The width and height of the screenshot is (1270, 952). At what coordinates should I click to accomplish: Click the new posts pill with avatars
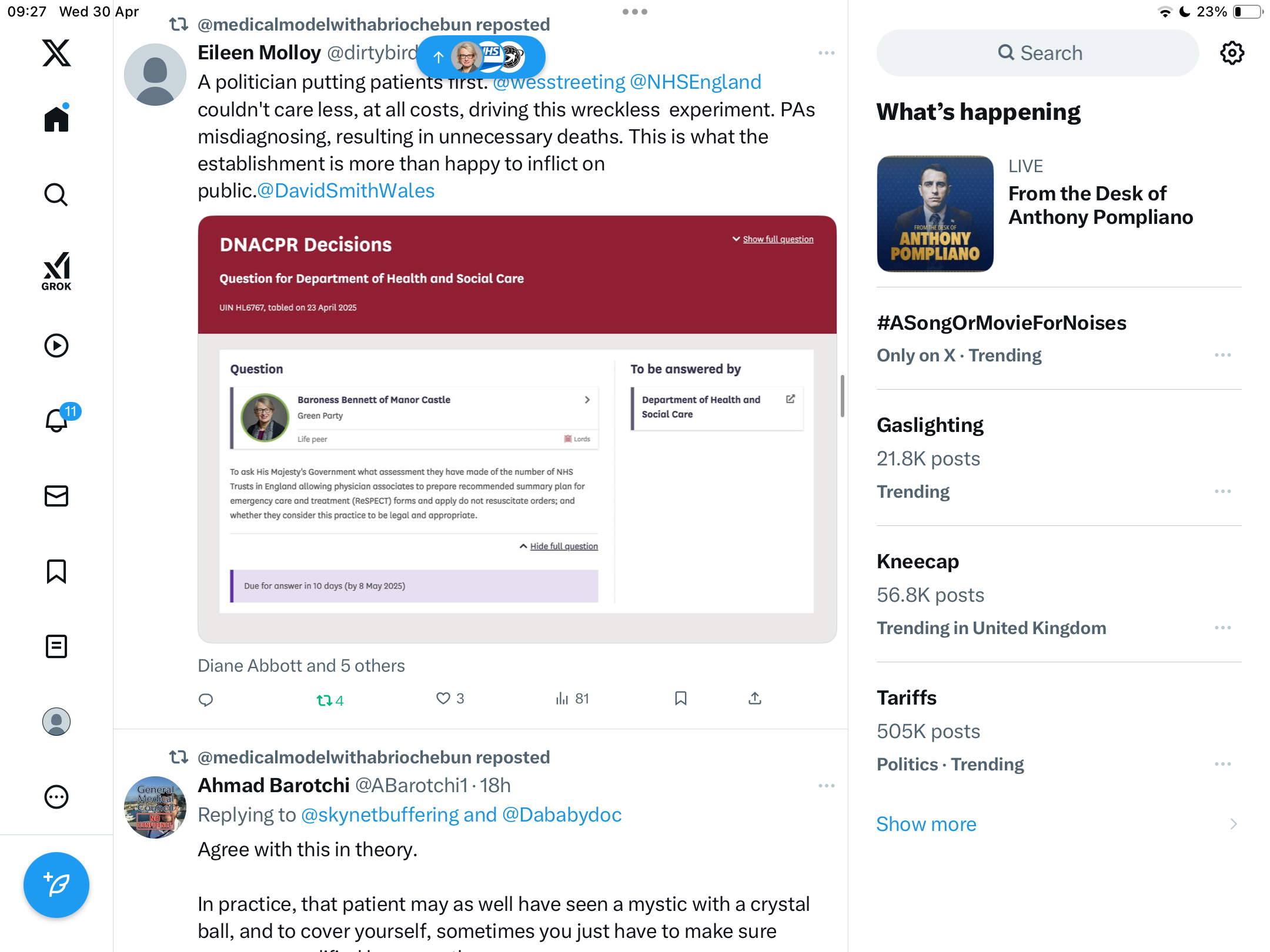click(481, 57)
